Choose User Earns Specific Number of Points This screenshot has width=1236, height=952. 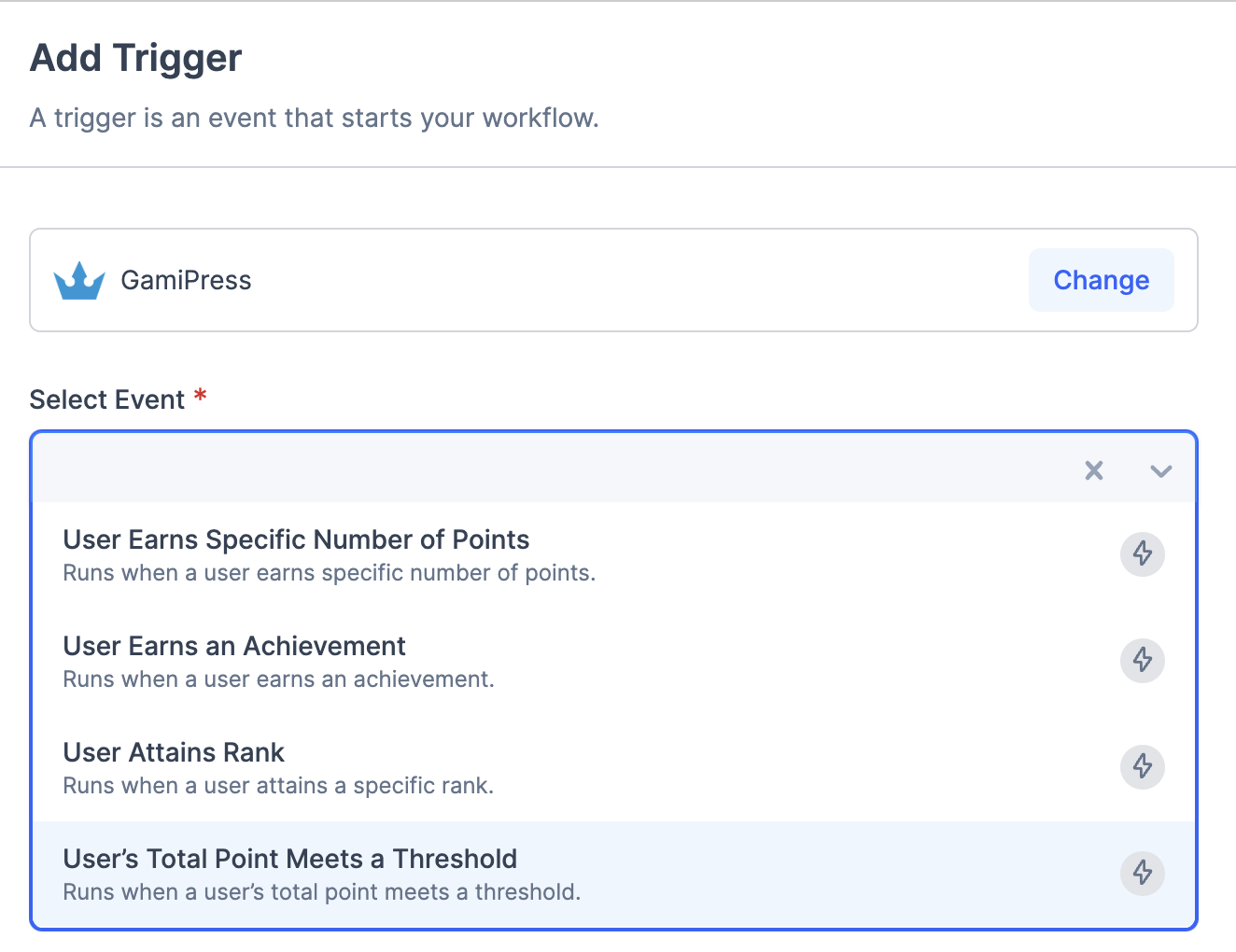(296, 540)
